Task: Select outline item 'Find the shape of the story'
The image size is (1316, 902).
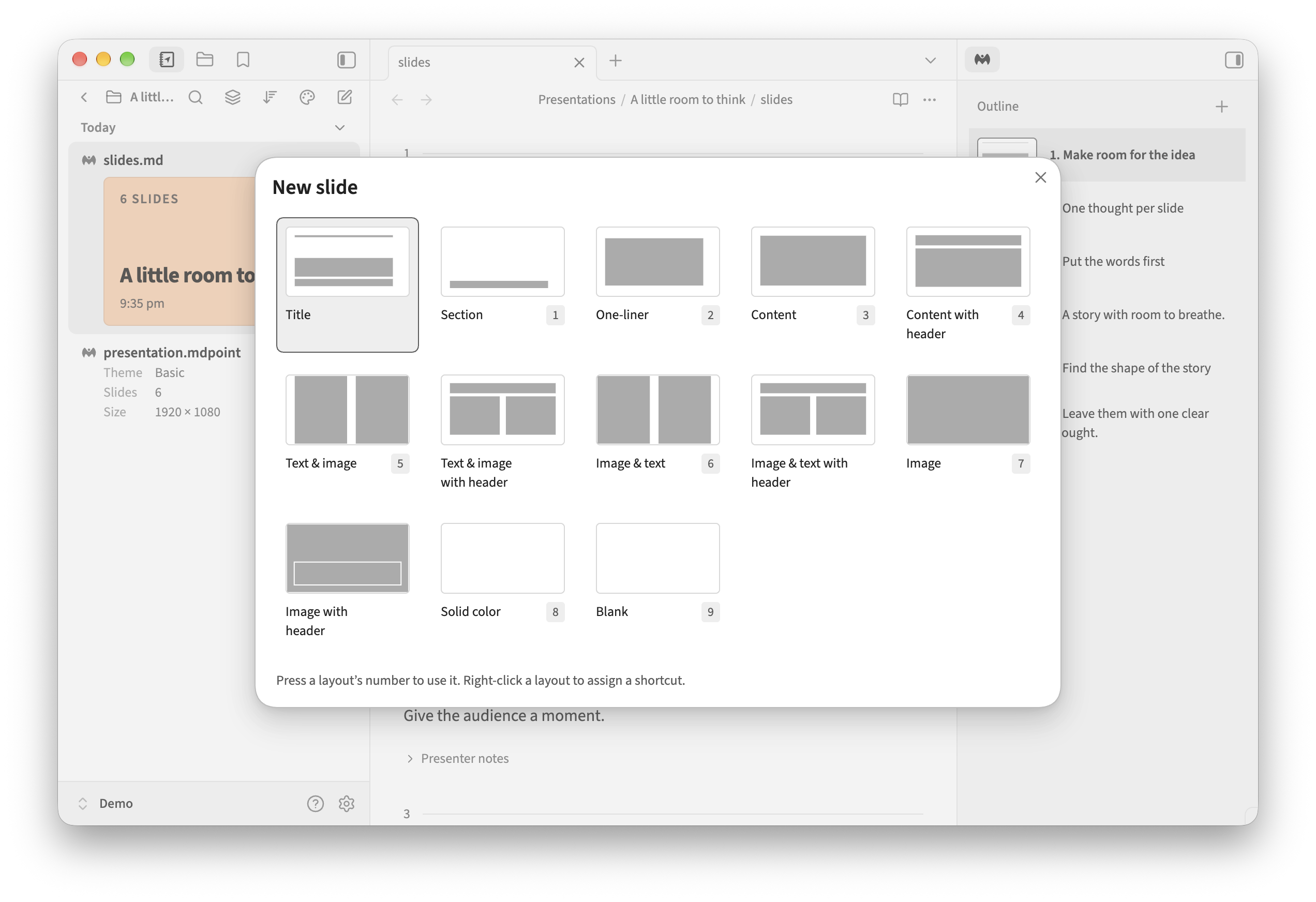Action: 1135,368
